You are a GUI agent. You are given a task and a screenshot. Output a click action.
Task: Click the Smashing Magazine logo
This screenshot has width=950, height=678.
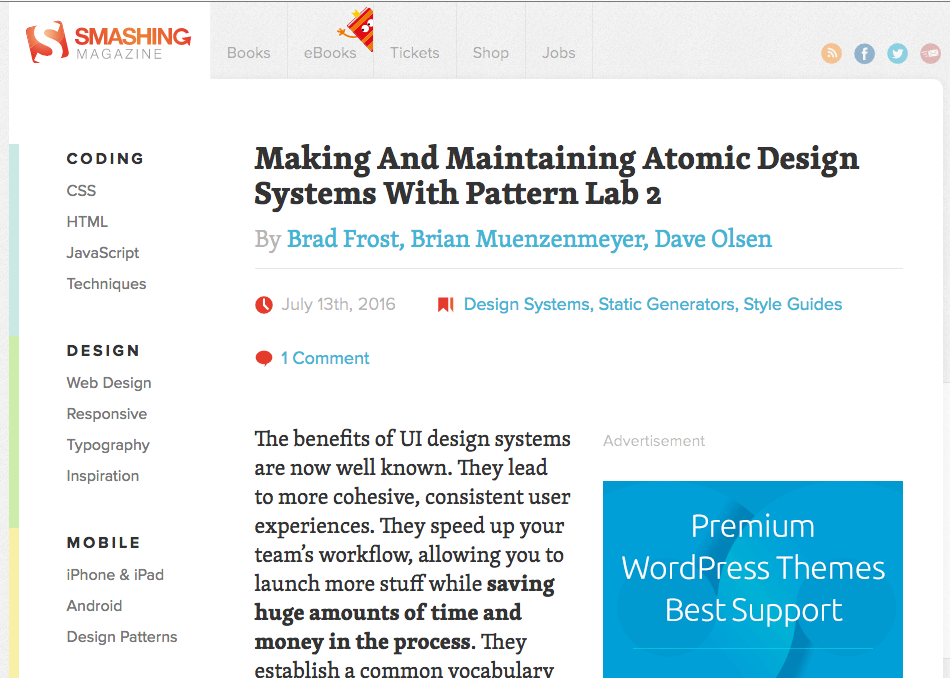(x=108, y=42)
